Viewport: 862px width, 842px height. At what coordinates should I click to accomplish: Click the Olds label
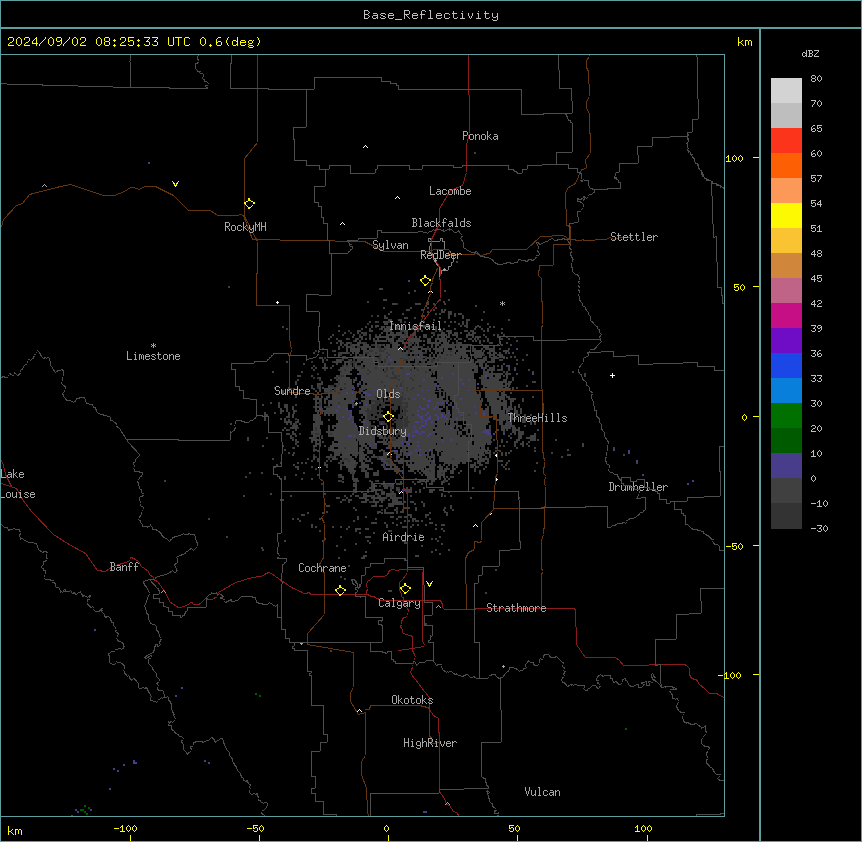click(x=388, y=394)
